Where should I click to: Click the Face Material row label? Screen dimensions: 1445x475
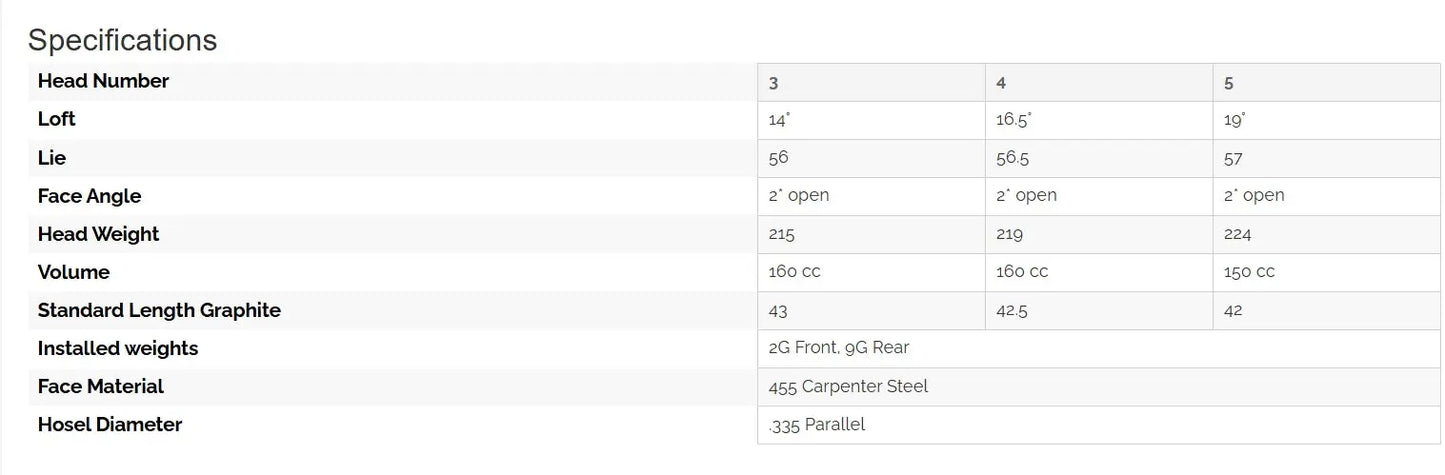100,386
